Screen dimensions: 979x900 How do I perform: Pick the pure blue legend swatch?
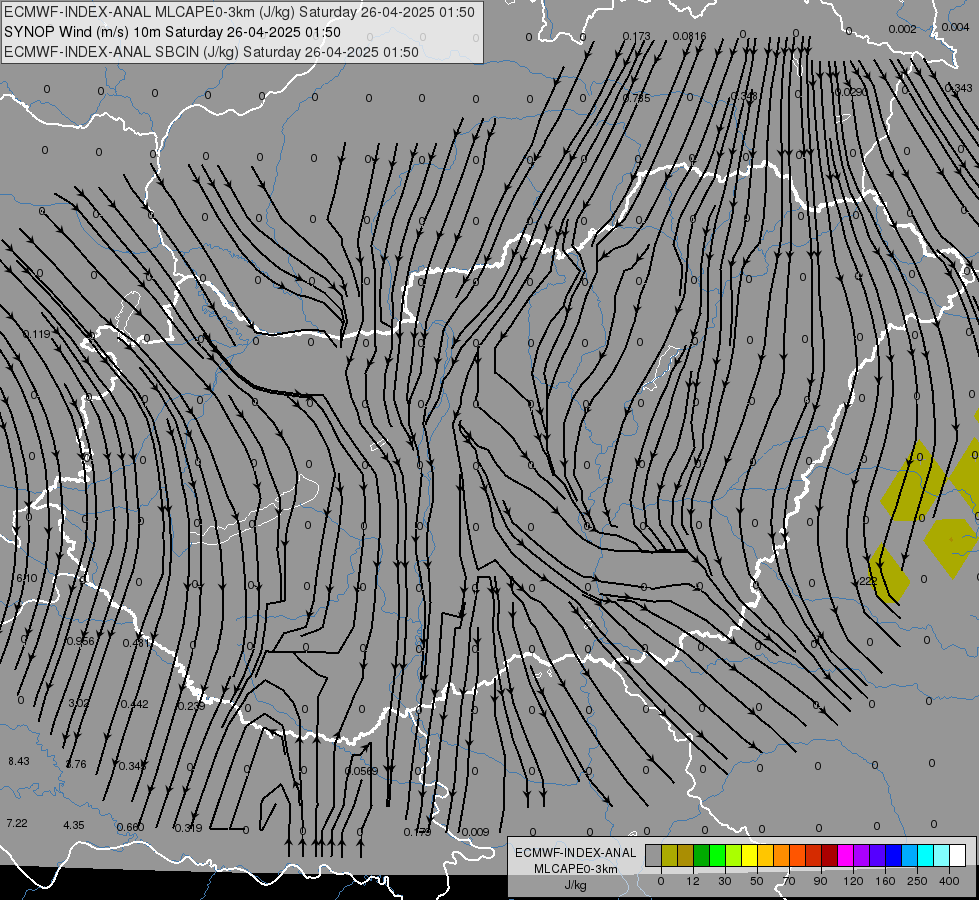[x=893, y=855]
